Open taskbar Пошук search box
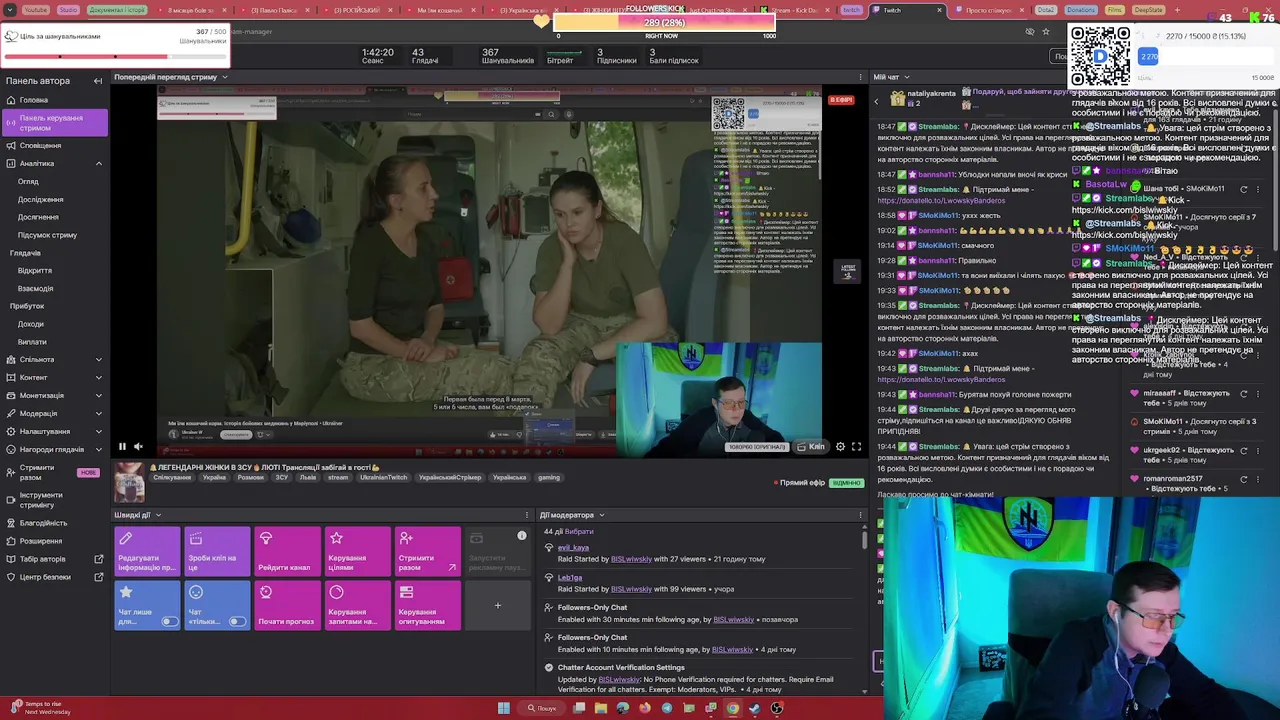 543,708
